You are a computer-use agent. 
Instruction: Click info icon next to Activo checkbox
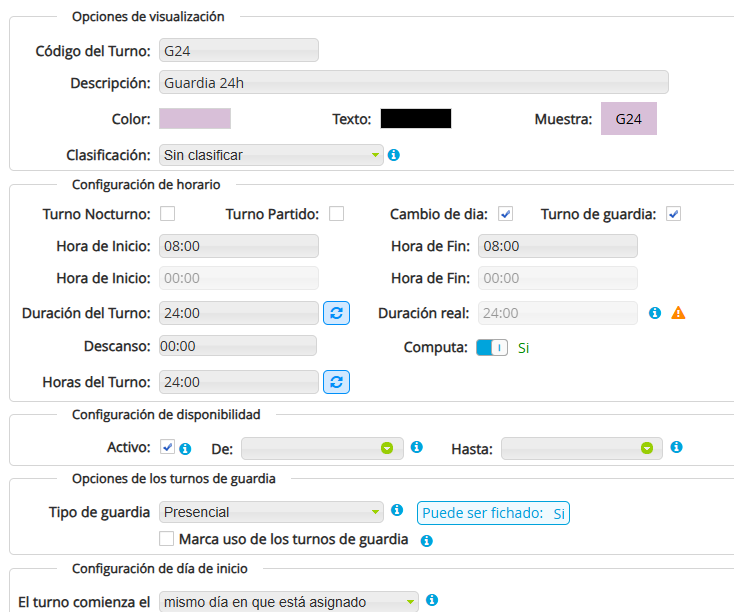point(186,448)
